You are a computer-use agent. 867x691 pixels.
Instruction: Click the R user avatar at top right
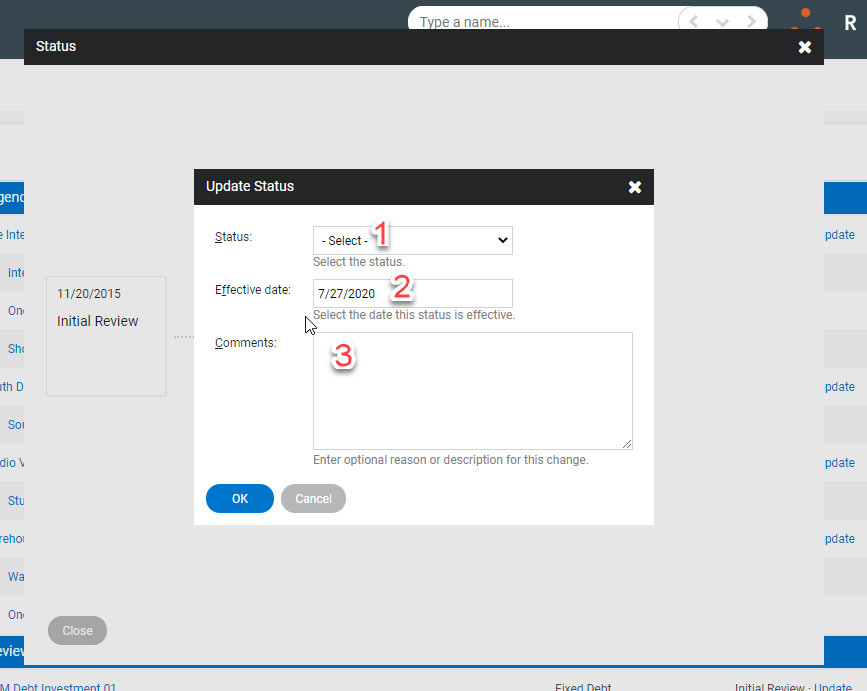tap(850, 23)
